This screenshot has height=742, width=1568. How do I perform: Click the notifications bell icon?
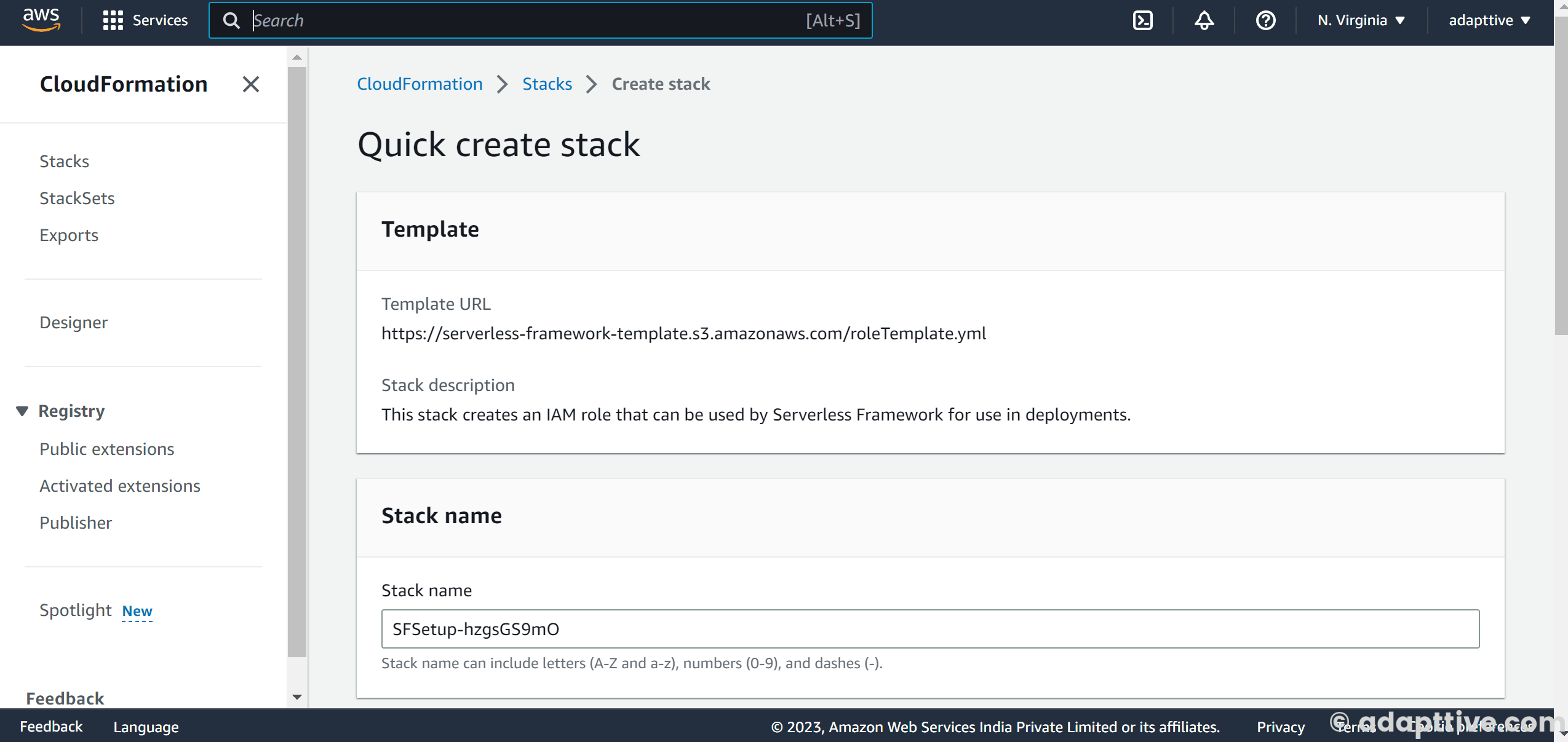(x=1205, y=21)
